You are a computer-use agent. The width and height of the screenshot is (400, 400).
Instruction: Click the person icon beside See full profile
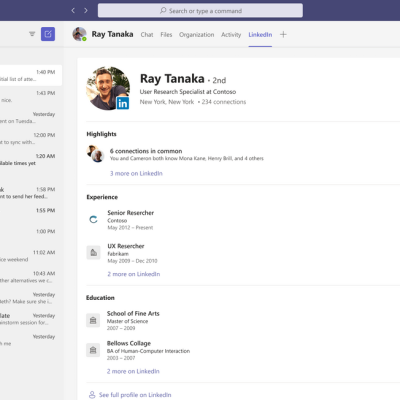click(92, 395)
